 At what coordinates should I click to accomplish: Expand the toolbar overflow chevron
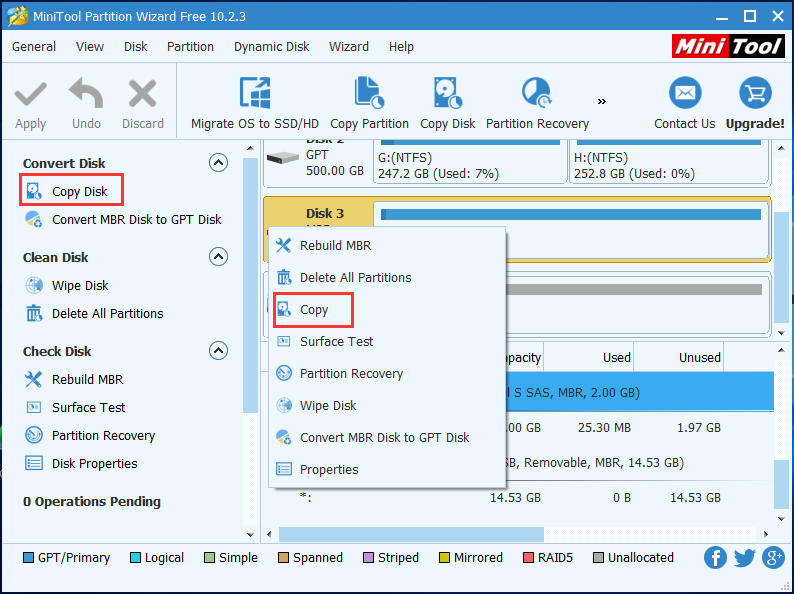point(602,102)
